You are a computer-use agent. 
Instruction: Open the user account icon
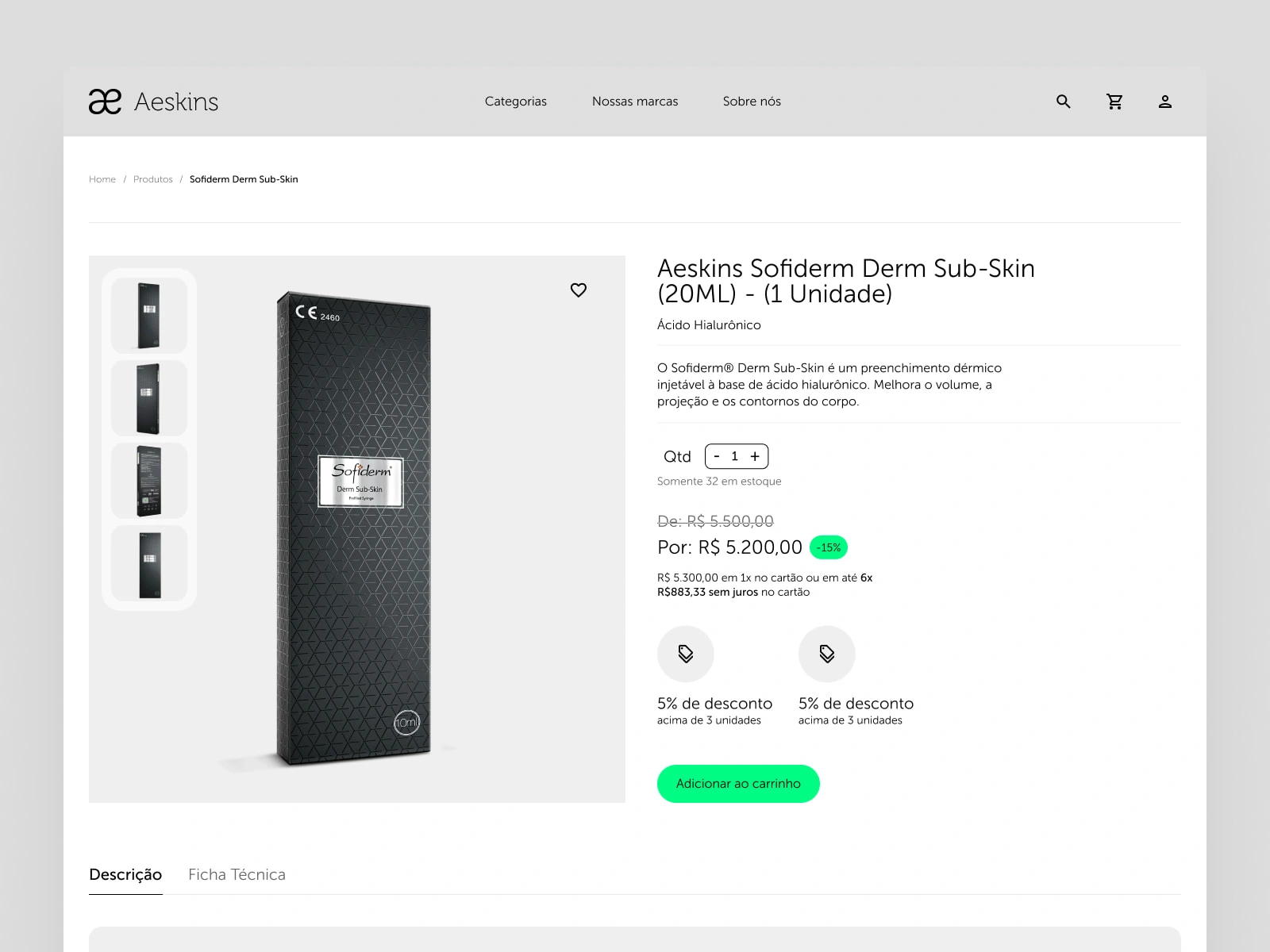[x=1165, y=102]
